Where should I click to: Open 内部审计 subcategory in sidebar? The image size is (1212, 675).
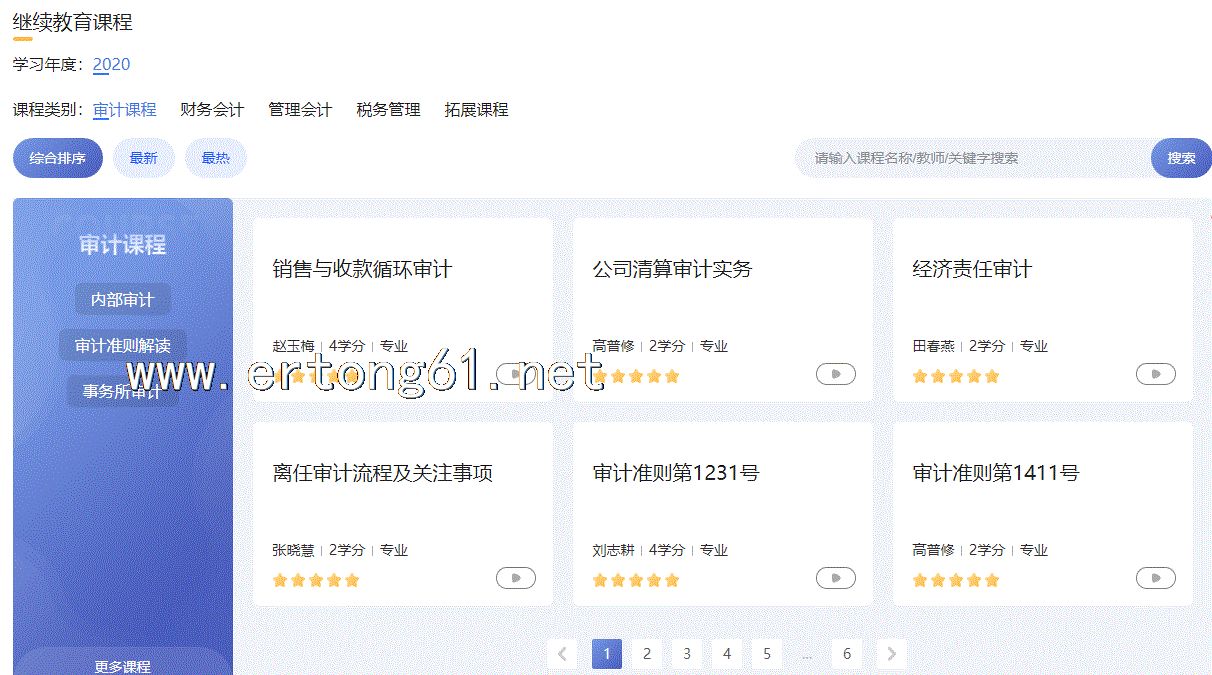tap(122, 299)
